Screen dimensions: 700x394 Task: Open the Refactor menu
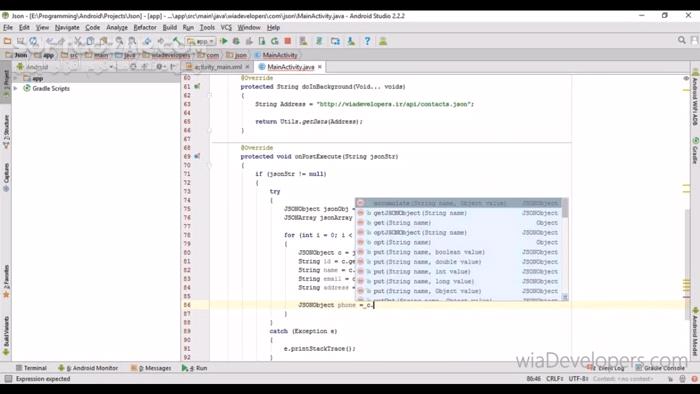pos(145,27)
